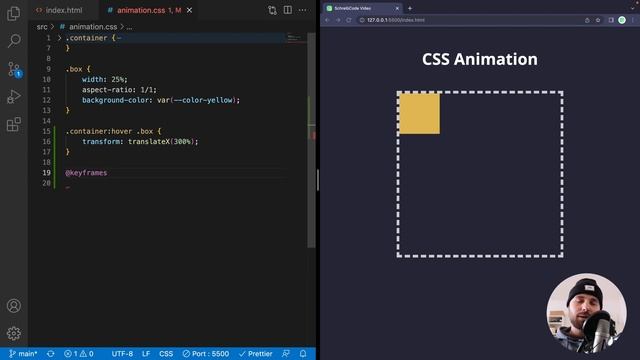Toggle the browser side panel icon
The height and width of the screenshot is (360, 640).
coord(611,20)
